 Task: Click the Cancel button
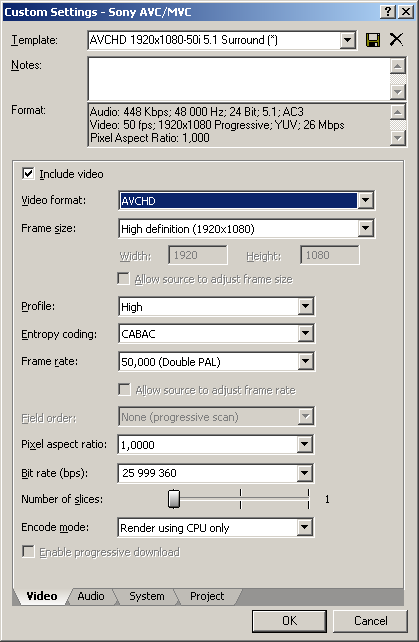370,621
